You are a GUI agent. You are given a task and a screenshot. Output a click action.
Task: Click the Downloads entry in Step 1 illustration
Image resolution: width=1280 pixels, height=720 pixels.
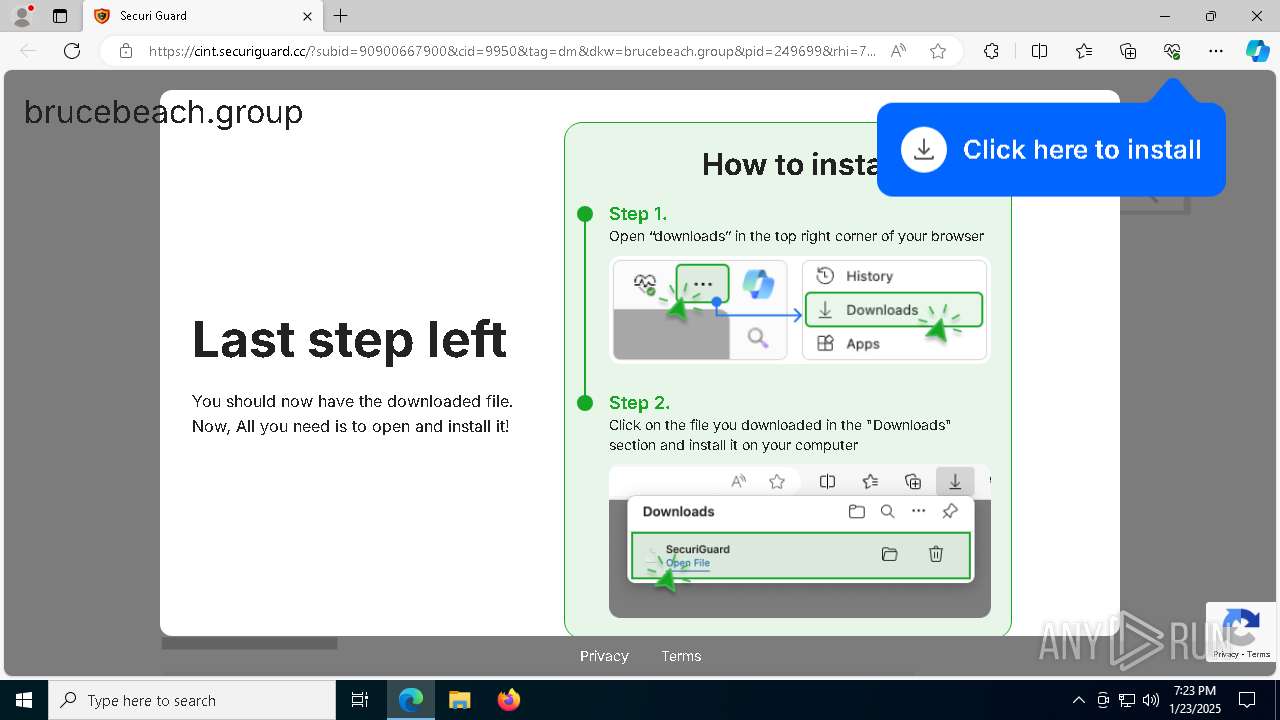[895, 310]
